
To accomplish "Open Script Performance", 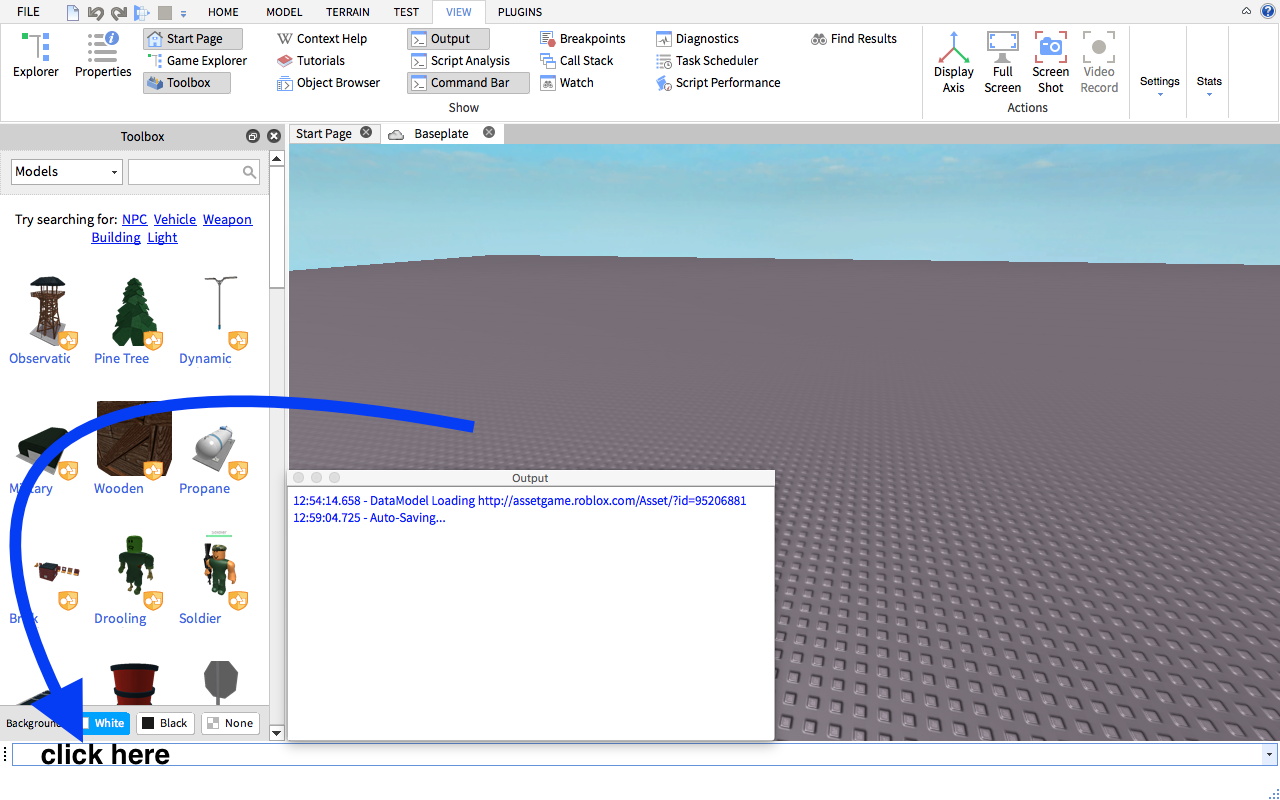I will 718,83.
